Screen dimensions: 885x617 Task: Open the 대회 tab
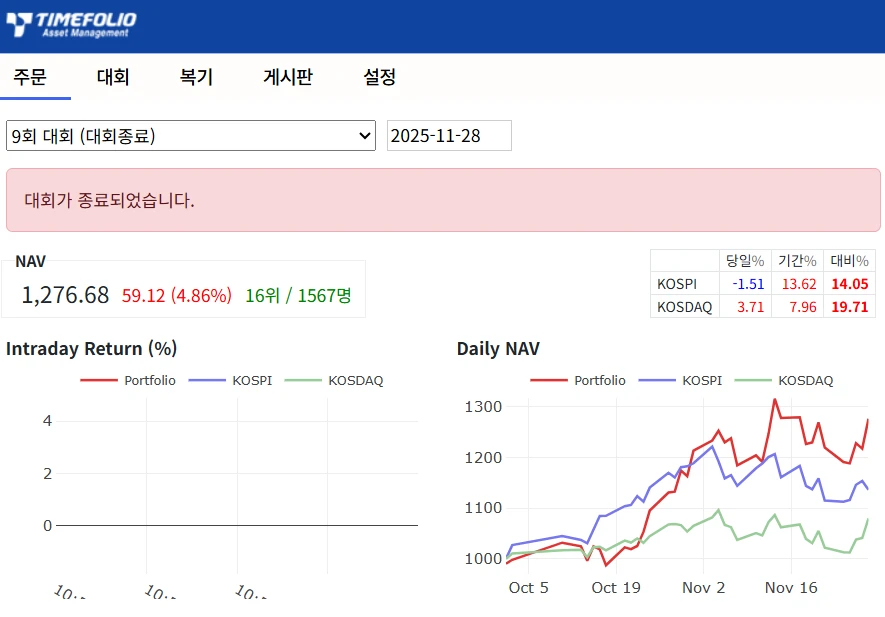click(x=113, y=77)
